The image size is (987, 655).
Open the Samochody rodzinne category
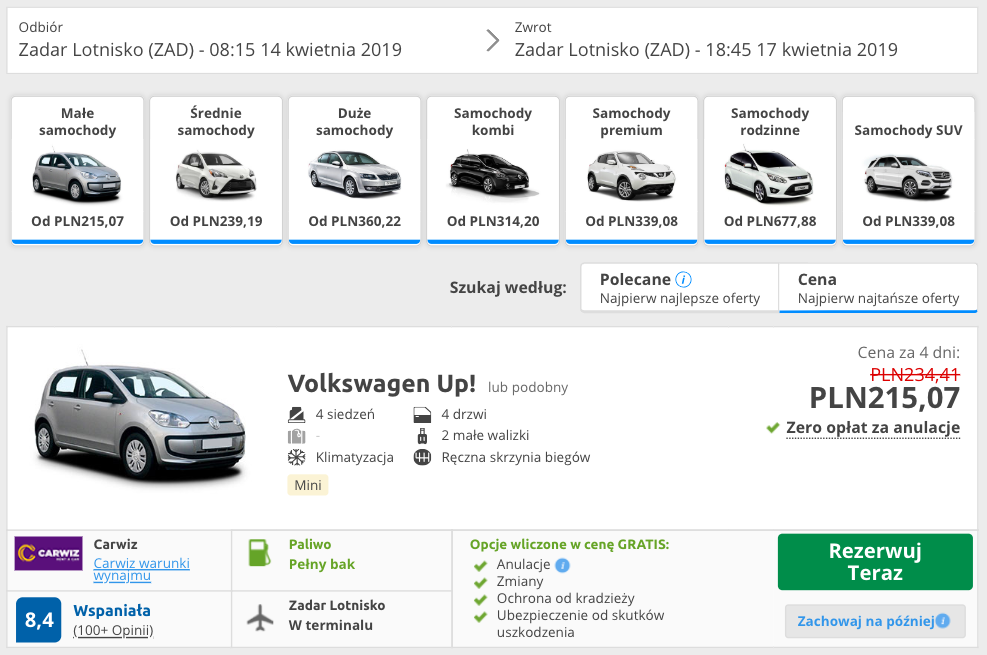pyautogui.click(x=770, y=170)
